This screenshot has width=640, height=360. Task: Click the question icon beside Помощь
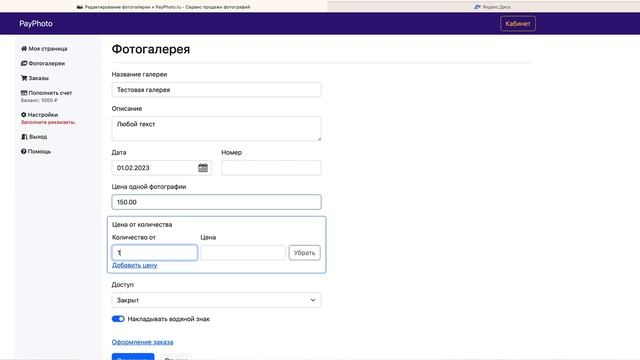pos(23,151)
